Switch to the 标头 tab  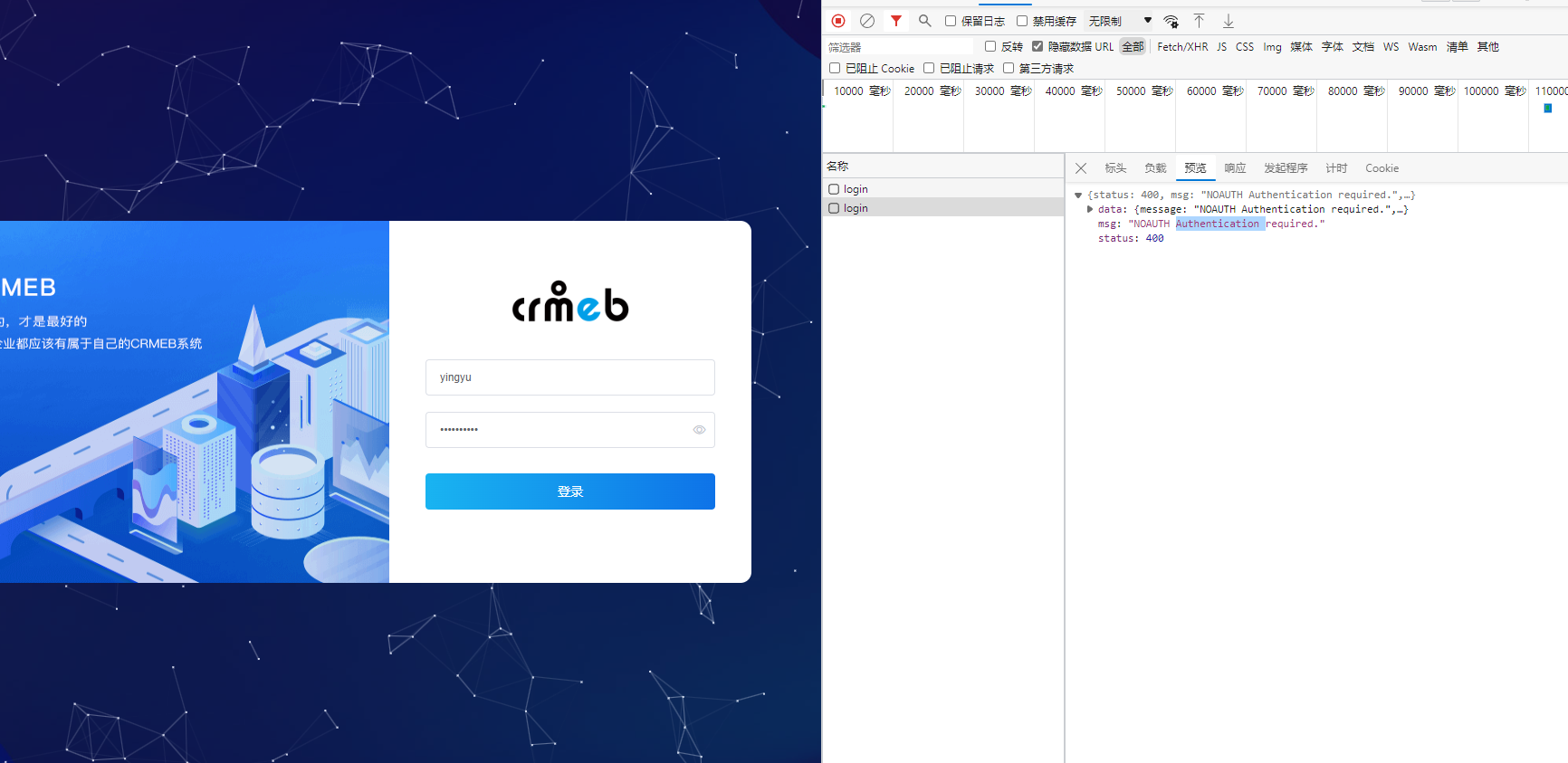pyautogui.click(x=1115, y=168)
